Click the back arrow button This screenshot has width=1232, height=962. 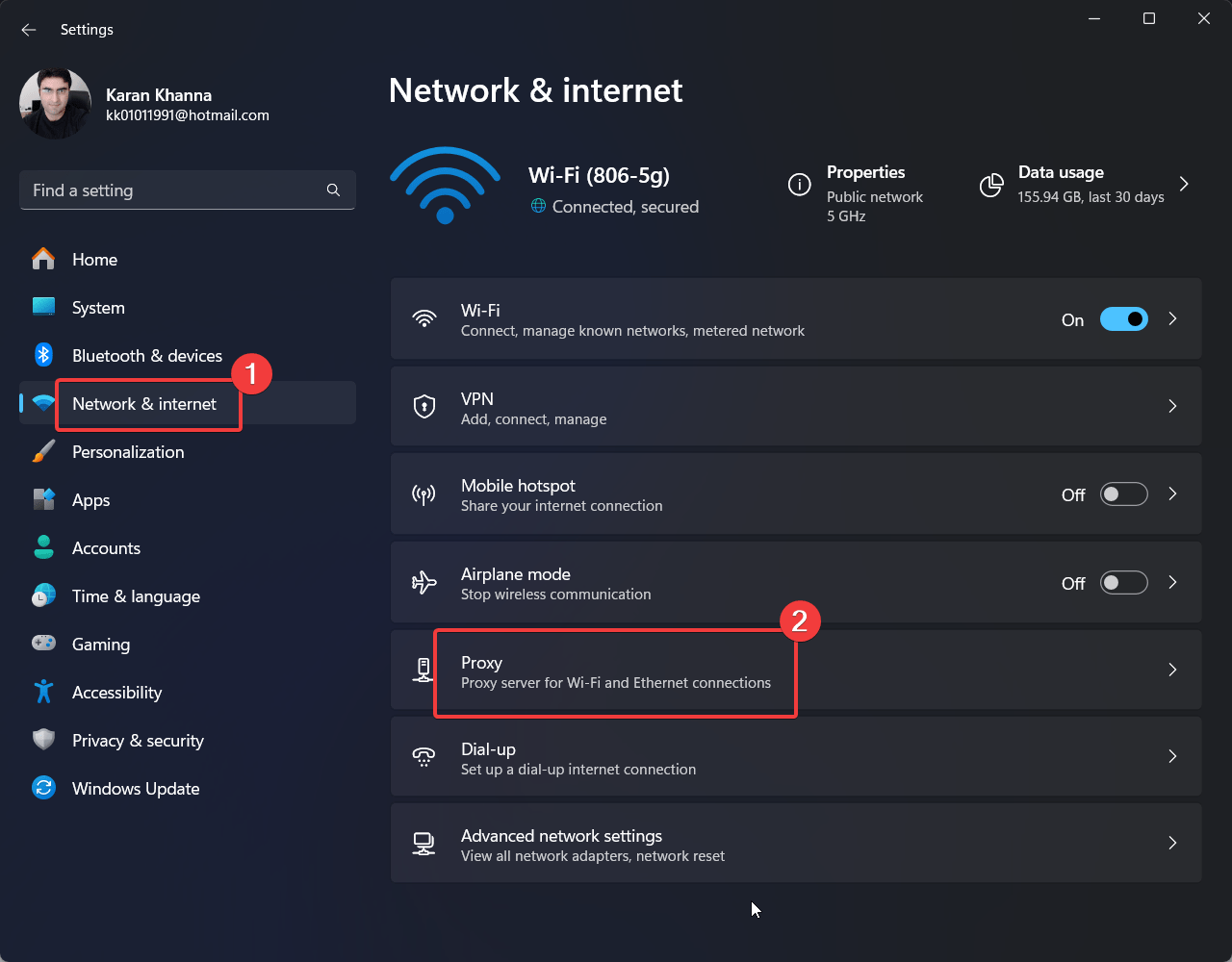pos(28,30)
